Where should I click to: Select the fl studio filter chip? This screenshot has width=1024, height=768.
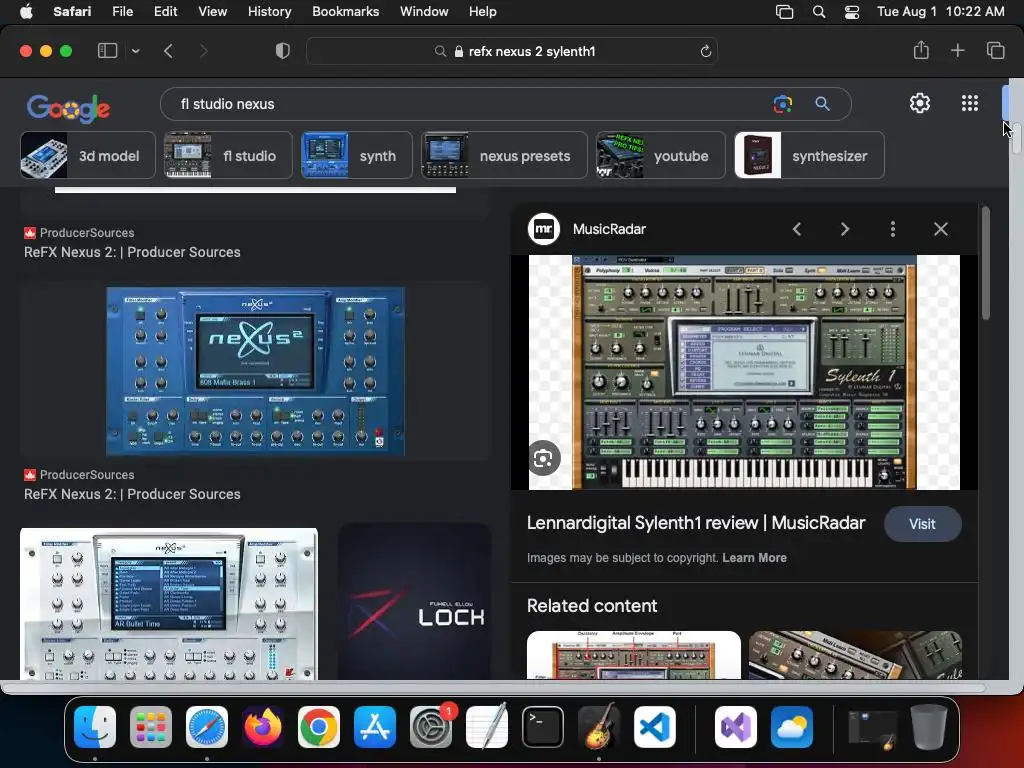pos(228,155)
